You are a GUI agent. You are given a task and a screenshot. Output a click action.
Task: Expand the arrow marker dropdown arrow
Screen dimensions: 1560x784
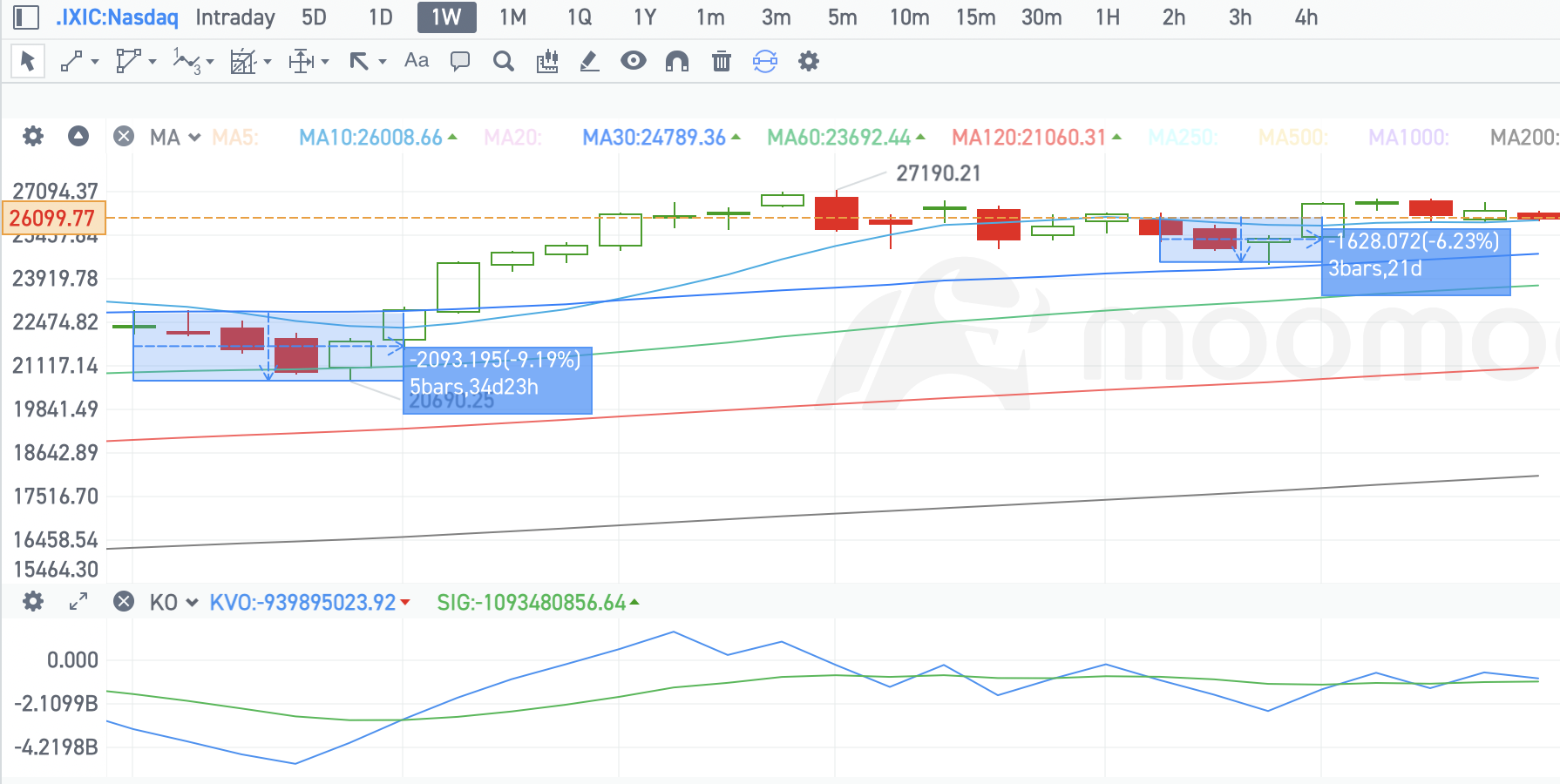[383, 62]
